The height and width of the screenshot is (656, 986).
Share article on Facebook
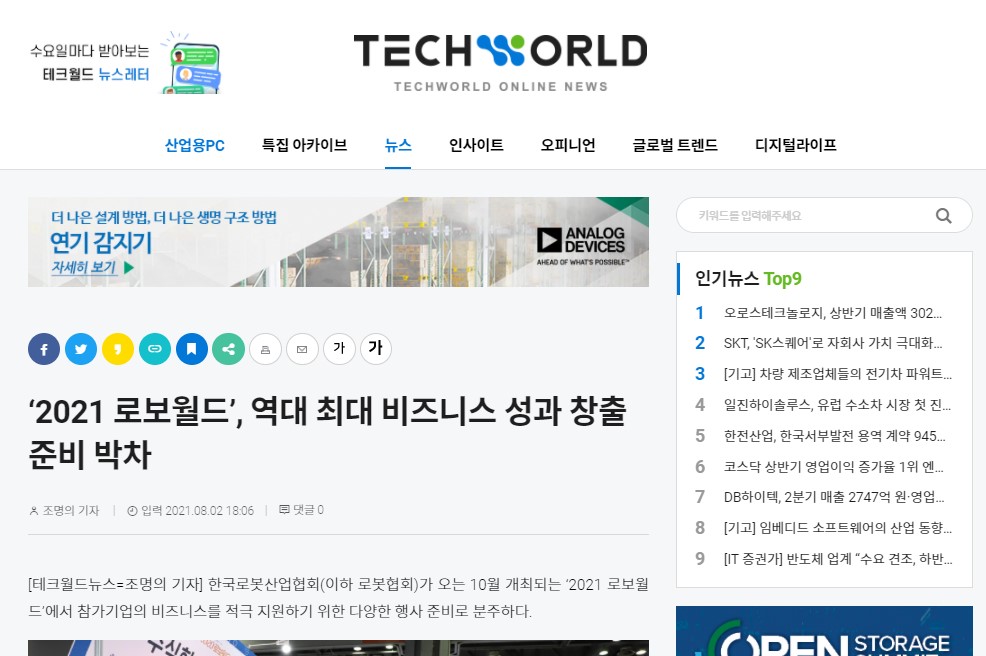[x=44, y=349]
